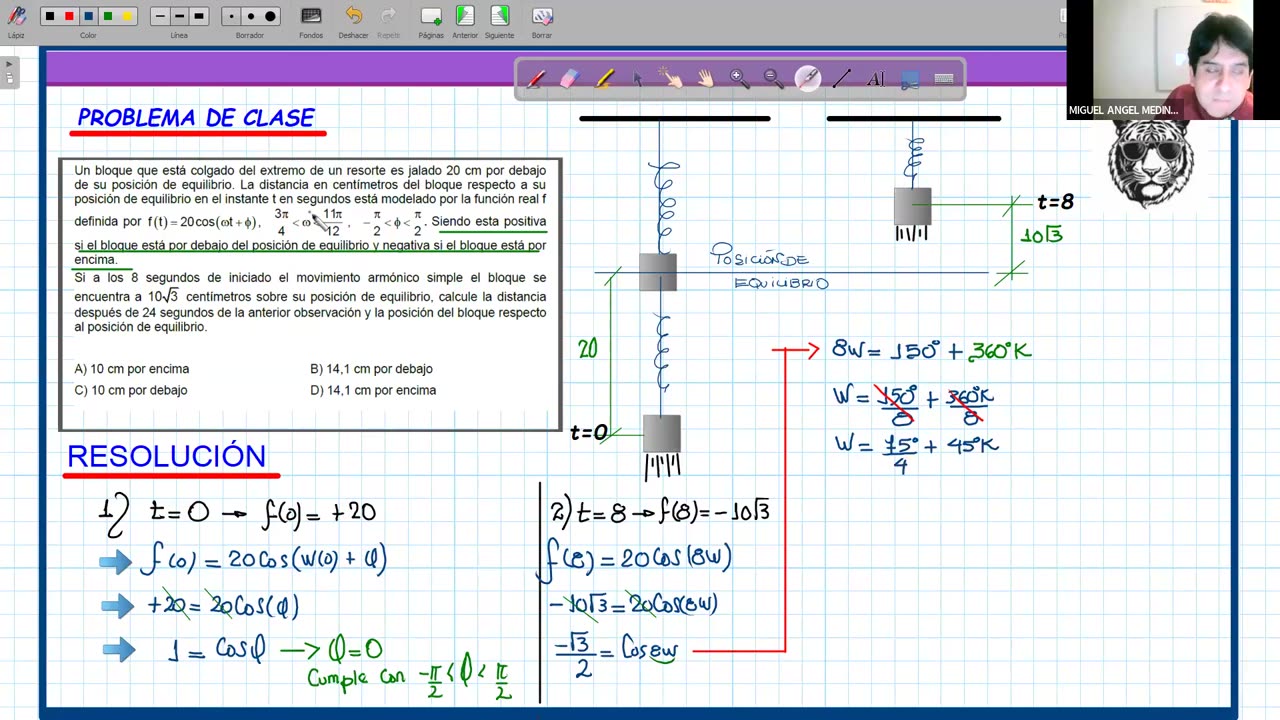This screenshot has height=720, width=1280.
Task: Pick the yellow highlighter in floating toolbar
Action: 604,79
